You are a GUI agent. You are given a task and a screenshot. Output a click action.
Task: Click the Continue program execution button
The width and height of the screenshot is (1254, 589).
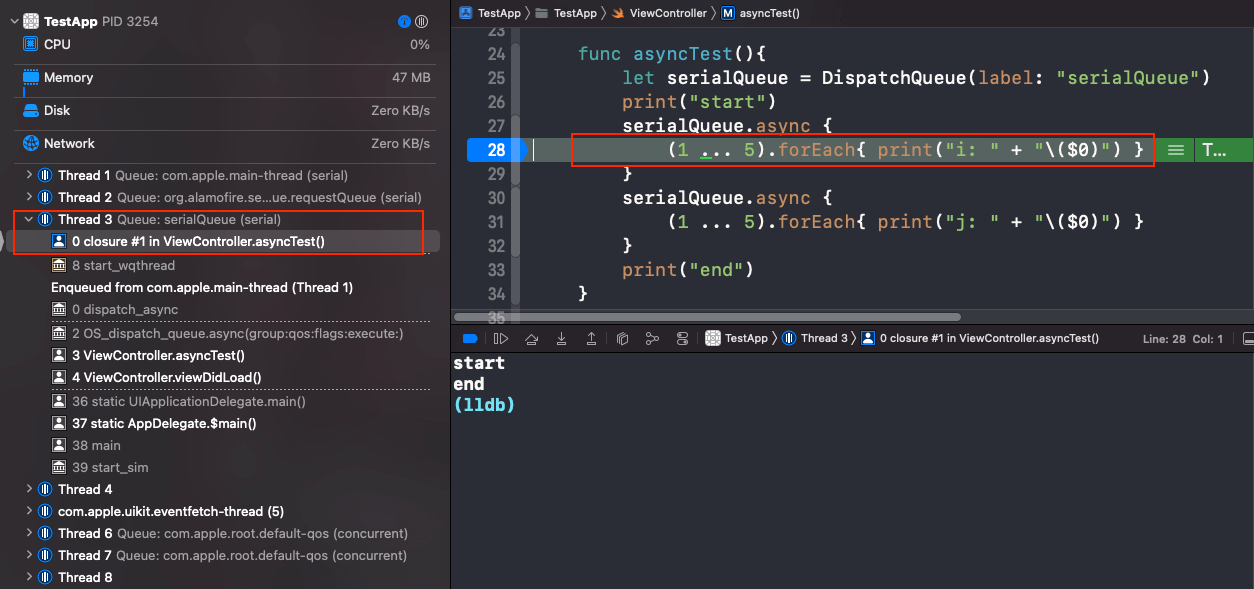(x=501, y=339)
